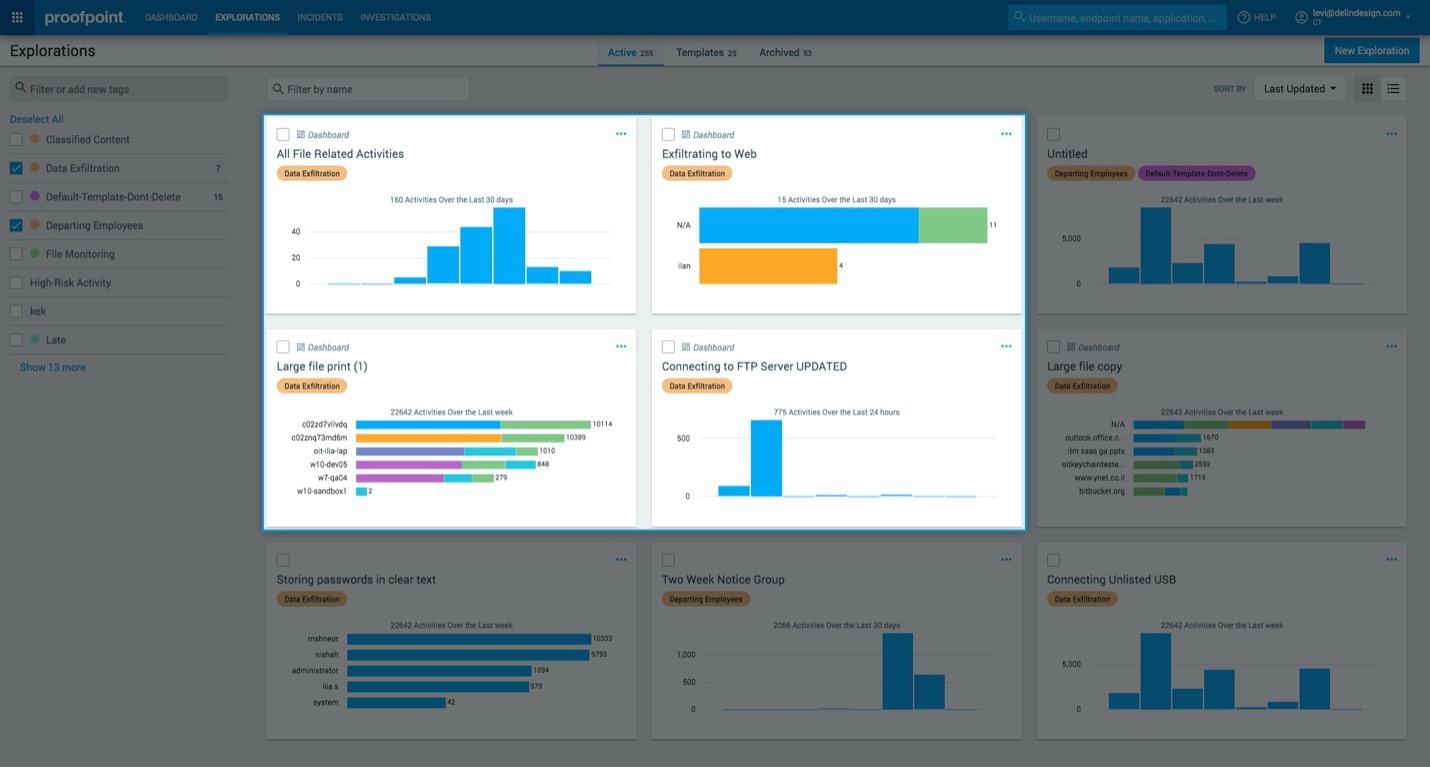This screenshot has height=770, width=1430.
Task: Uncheck the Data Exfiltration tag filter
Action: [16, 168]
